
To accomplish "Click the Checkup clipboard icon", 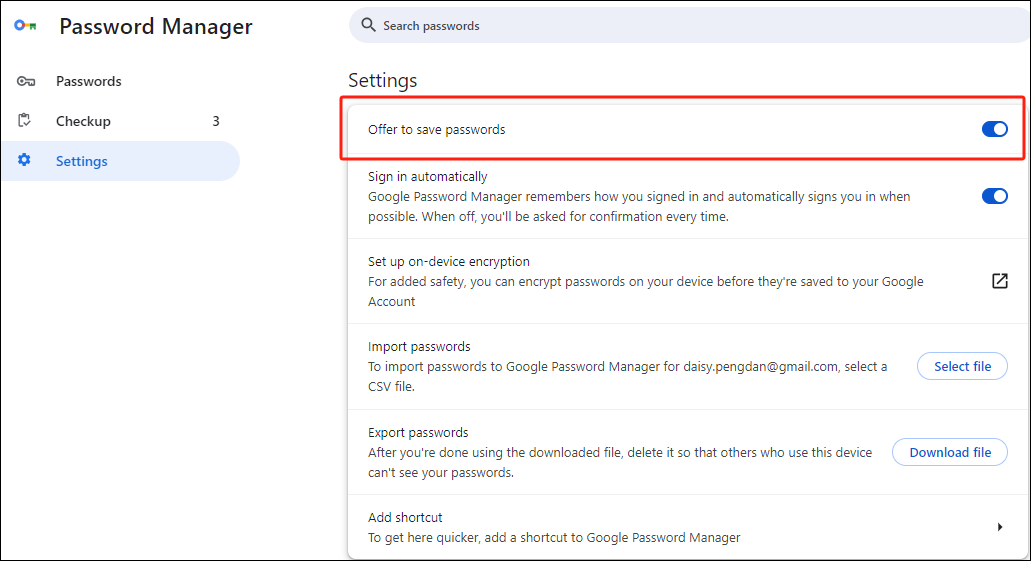I will pyautogui.click(x=25, y=121).
